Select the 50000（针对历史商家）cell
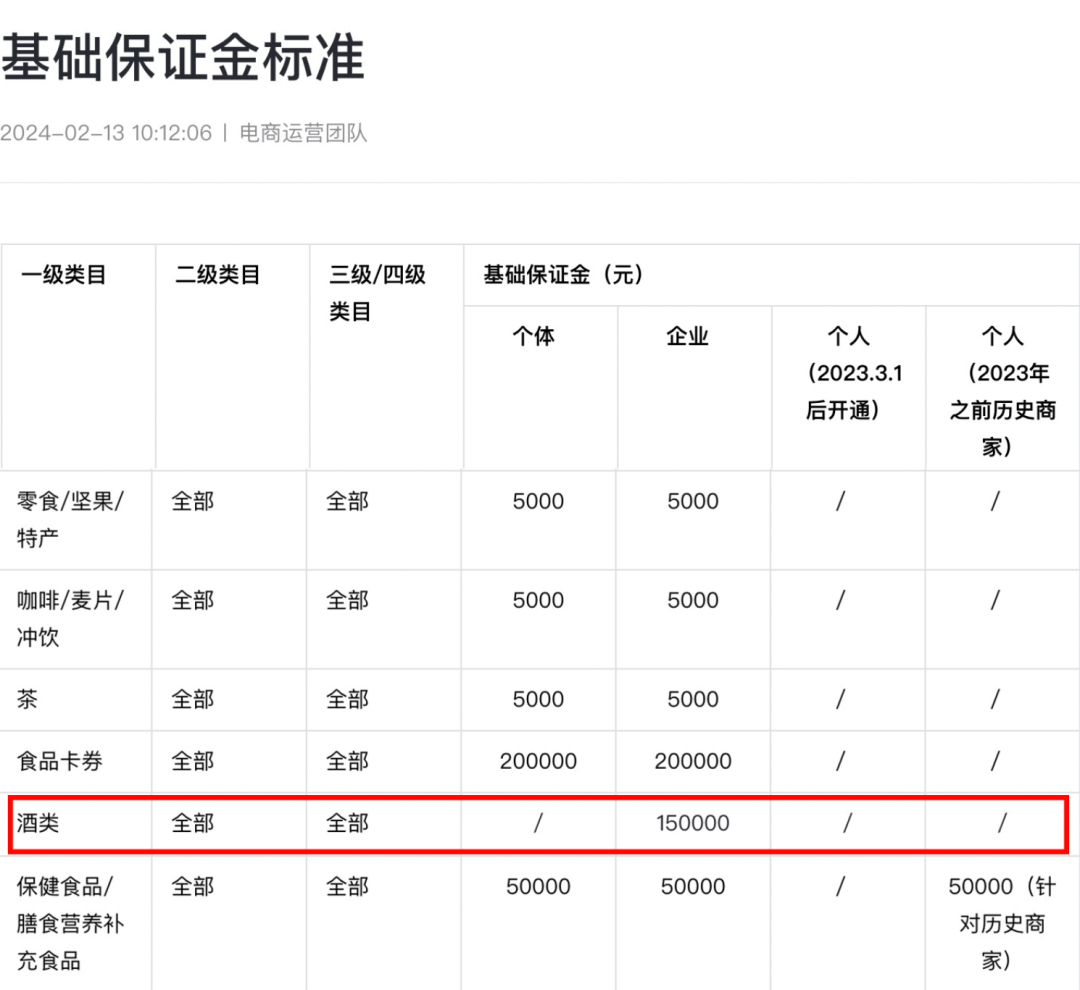The width and height of the screenshot is (1080, 990). pos(1002,923)
